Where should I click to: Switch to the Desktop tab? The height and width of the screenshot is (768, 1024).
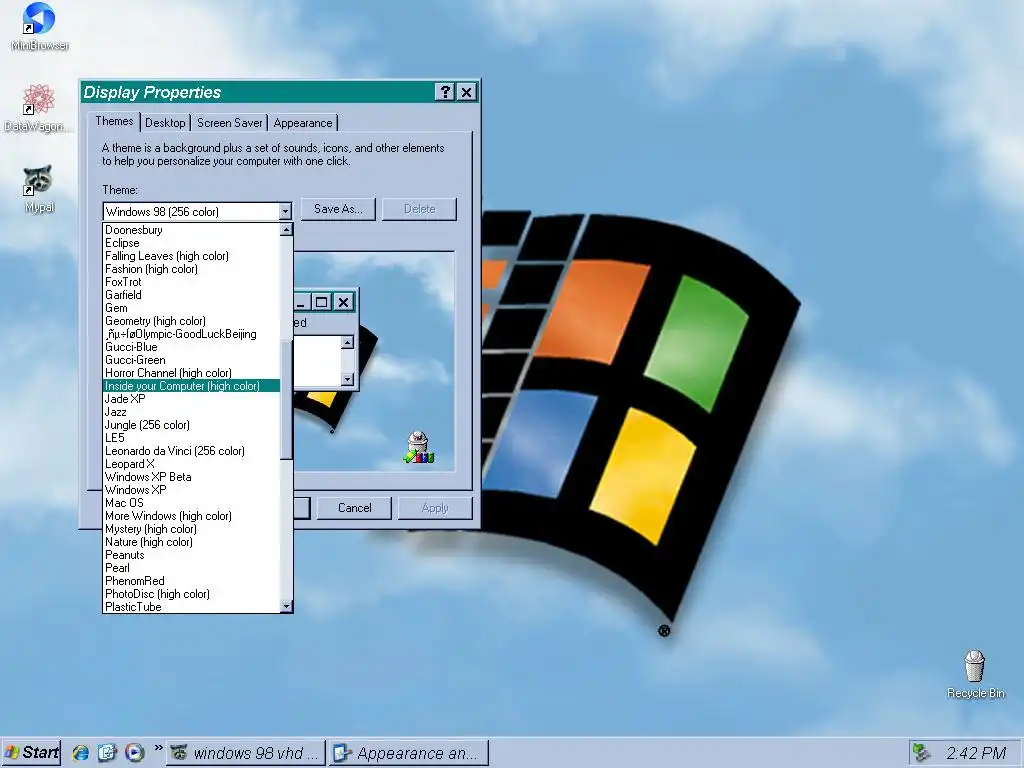pos(165,123)
